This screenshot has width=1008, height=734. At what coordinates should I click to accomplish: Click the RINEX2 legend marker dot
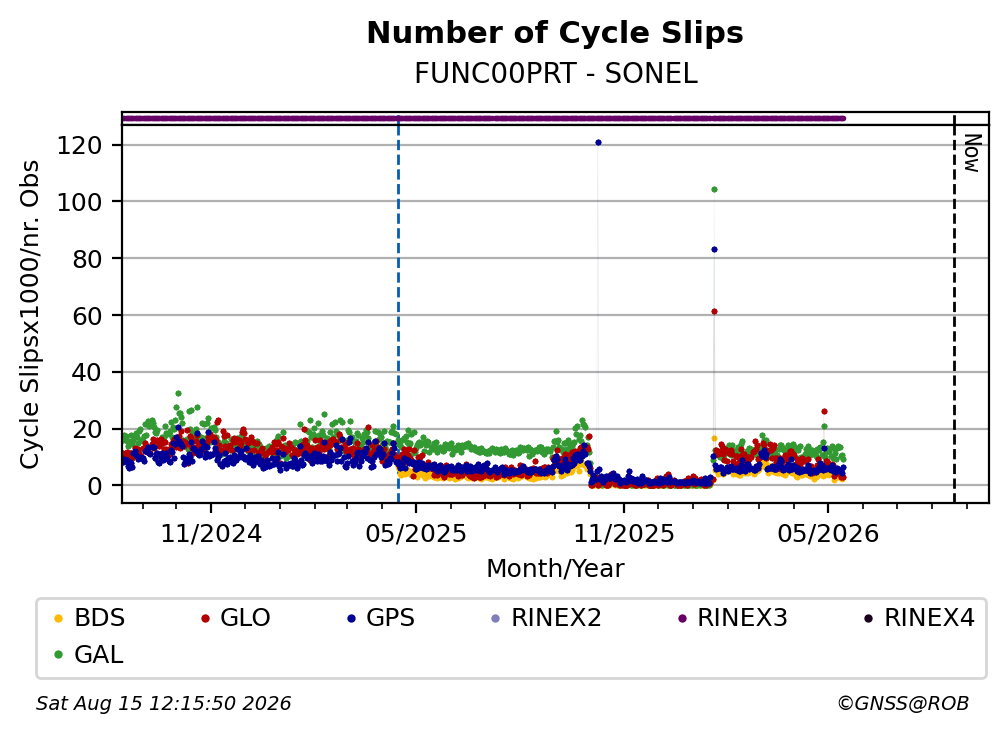pos(495,619)
